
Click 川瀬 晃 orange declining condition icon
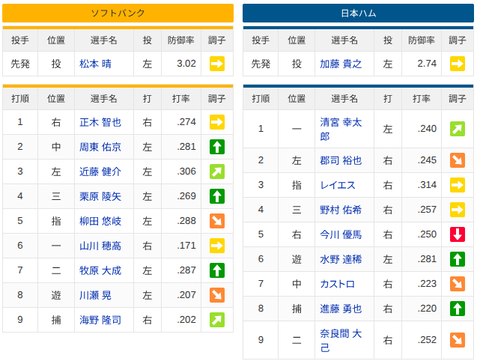(217, 295)
